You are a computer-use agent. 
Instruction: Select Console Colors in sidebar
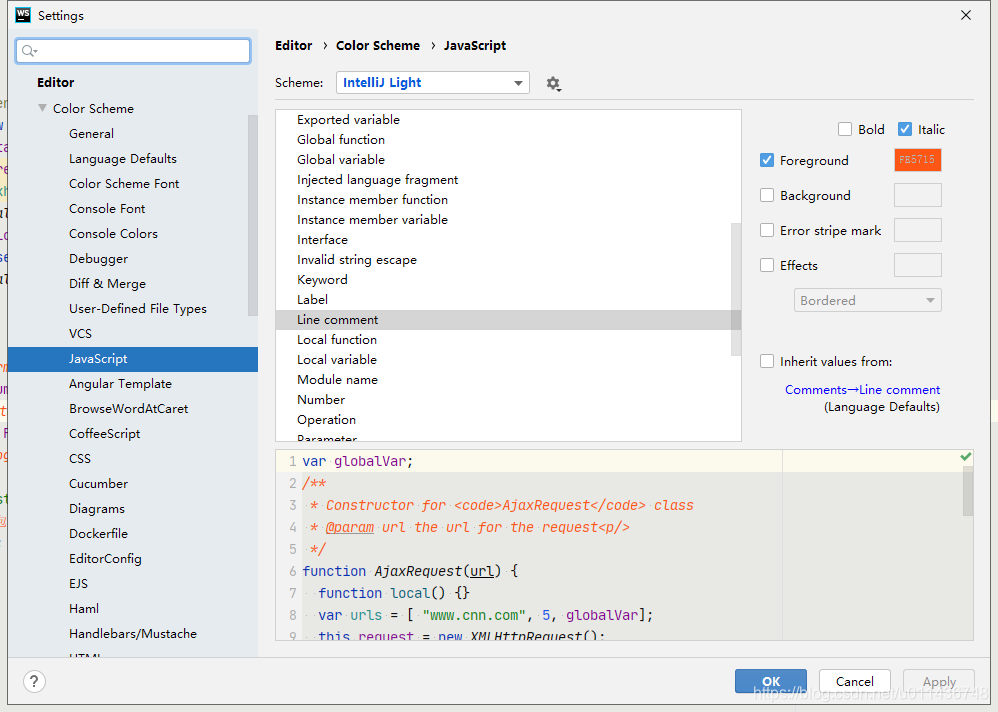[x=113, y=234]
